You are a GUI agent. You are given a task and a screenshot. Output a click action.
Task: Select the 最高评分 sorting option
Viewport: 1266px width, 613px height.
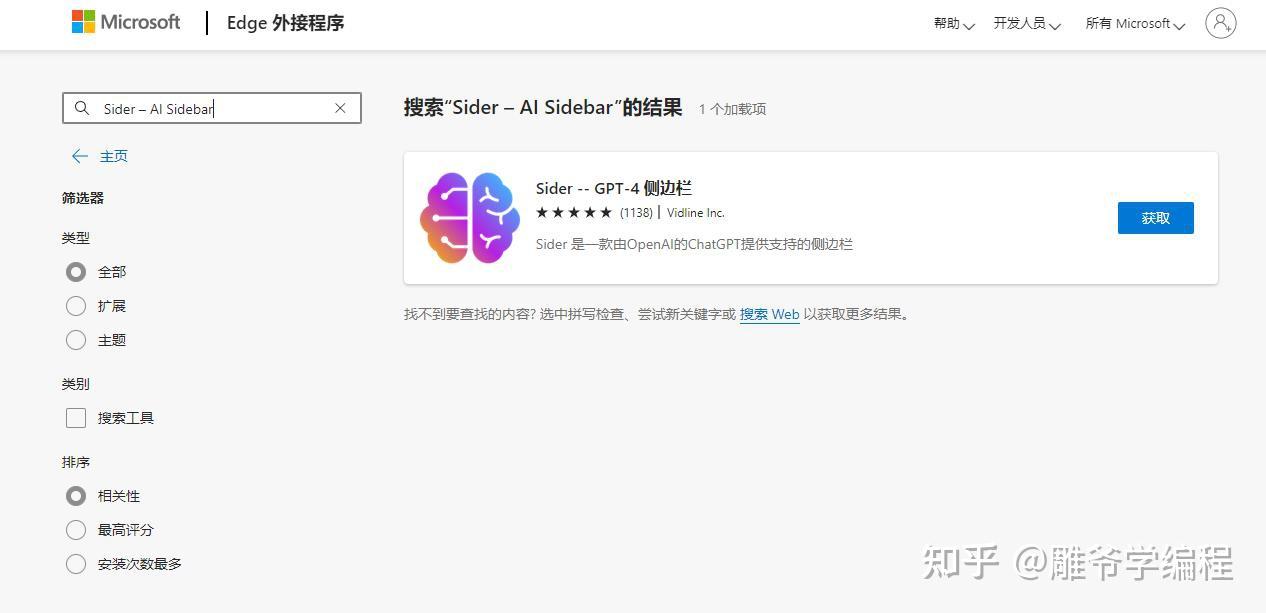[76, 530]
